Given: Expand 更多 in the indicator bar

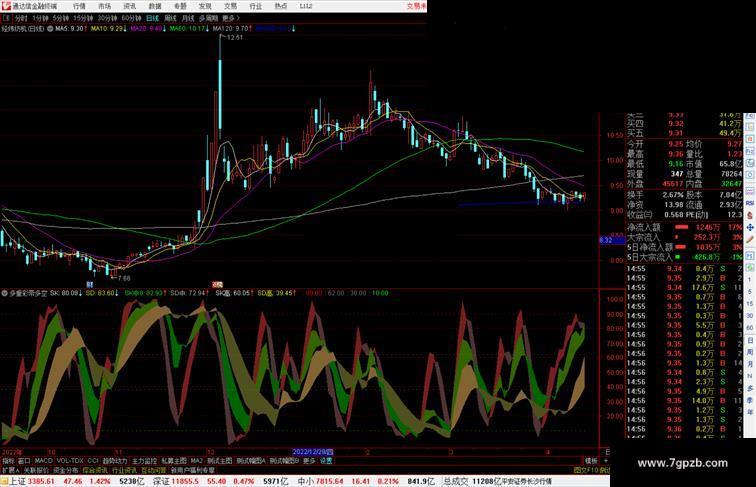Looking at the screenshot, I should click(x=309, y=461).
